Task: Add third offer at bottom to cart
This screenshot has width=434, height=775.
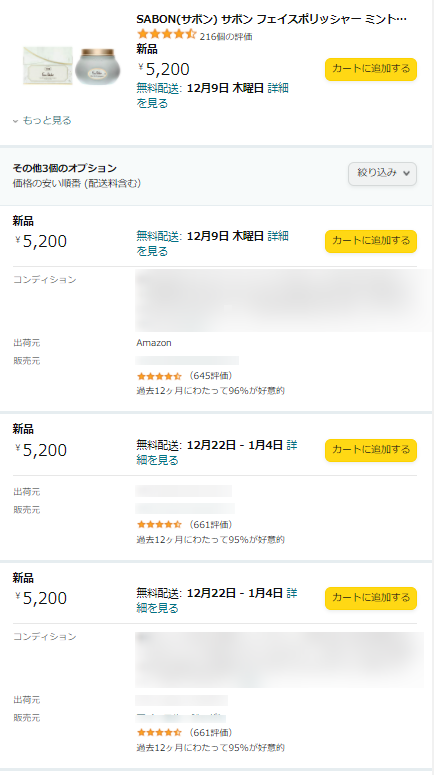Action: [x=371, y=598]
